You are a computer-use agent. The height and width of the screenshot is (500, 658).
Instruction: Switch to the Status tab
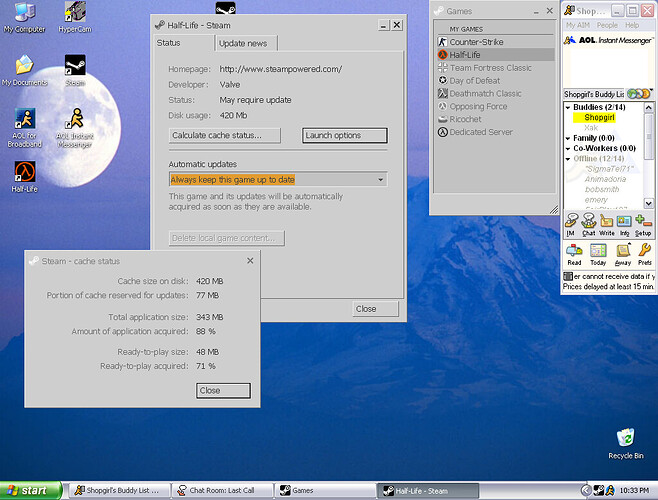coord(183,43)
